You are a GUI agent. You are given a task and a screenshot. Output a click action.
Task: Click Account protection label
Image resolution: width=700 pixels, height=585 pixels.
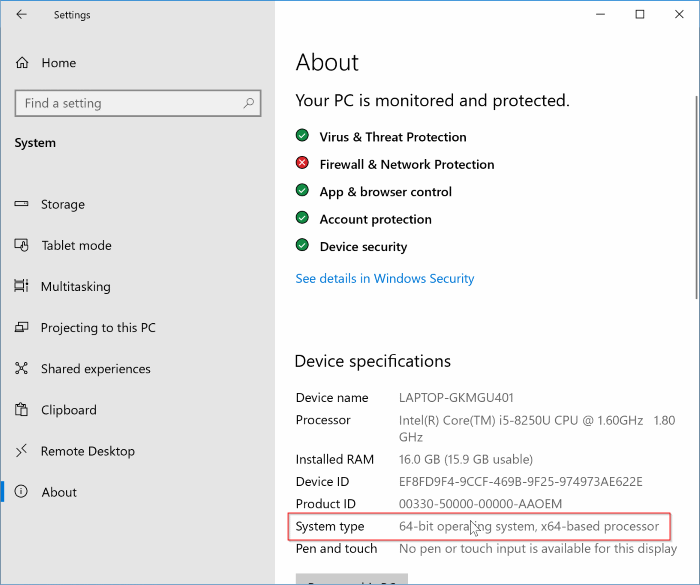[375, 219]
